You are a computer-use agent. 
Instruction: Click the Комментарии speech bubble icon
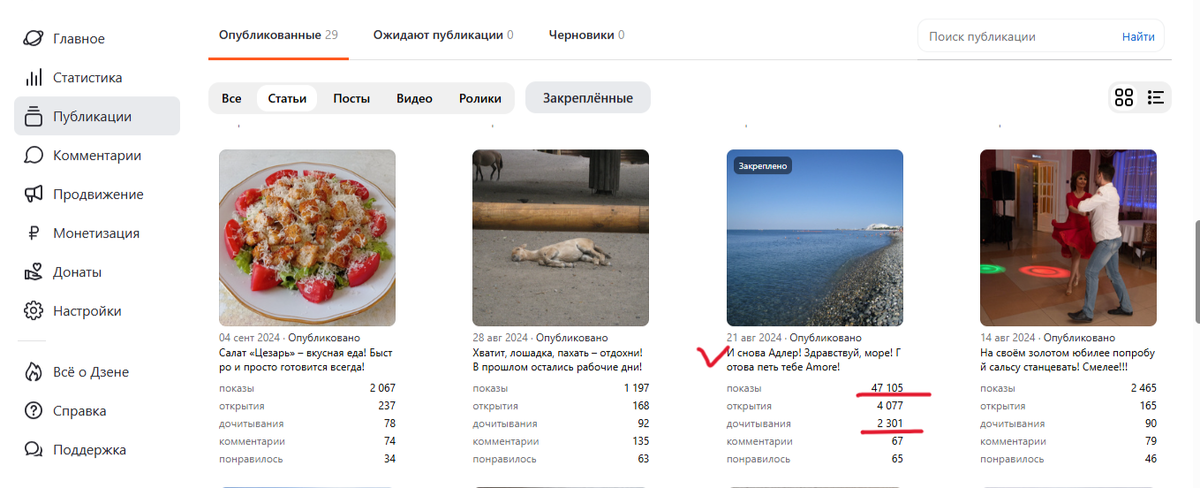pyautogui.click(x=34, y=155)
